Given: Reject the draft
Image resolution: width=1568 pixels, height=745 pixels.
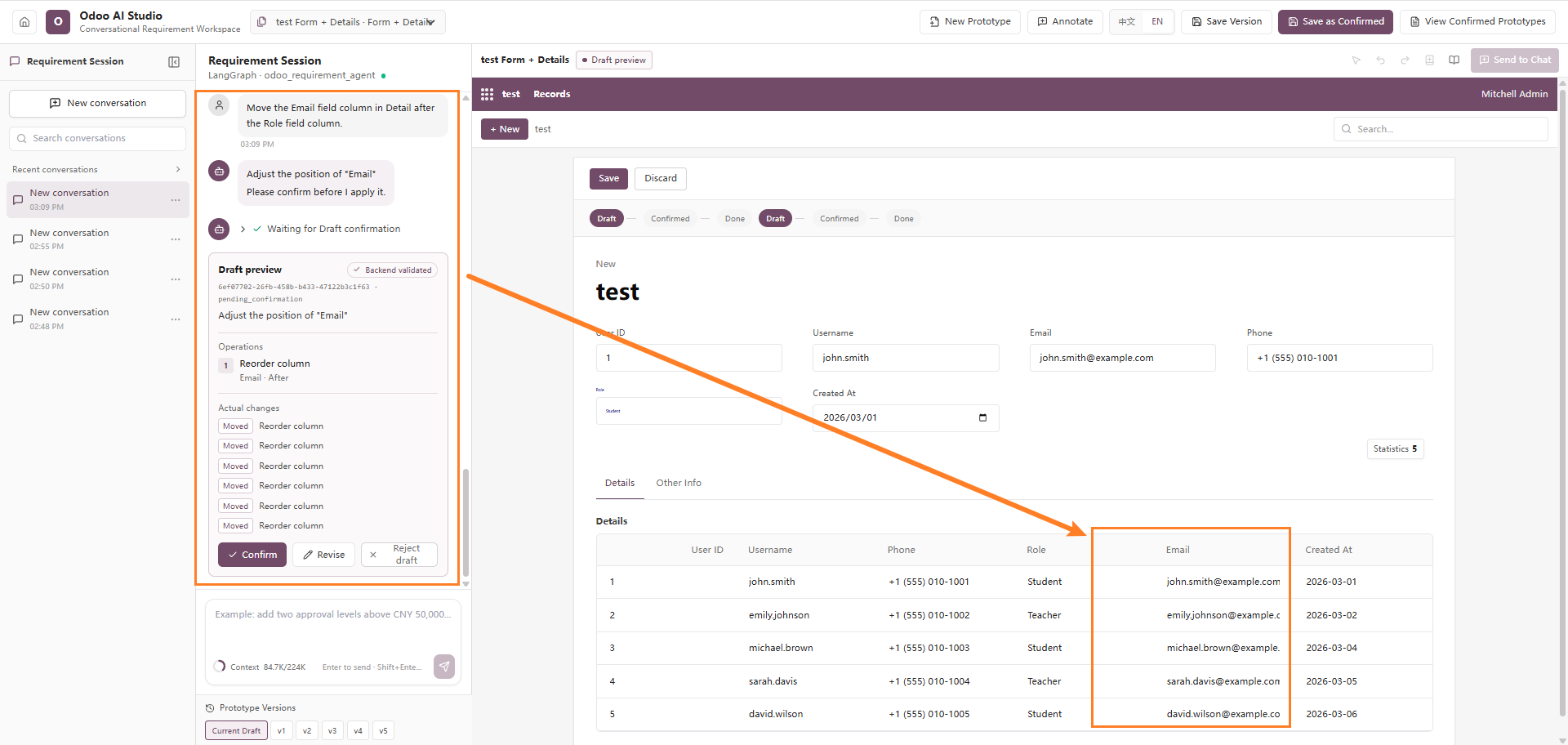Looking at the screenshot, I should click(x=399, y=555).
